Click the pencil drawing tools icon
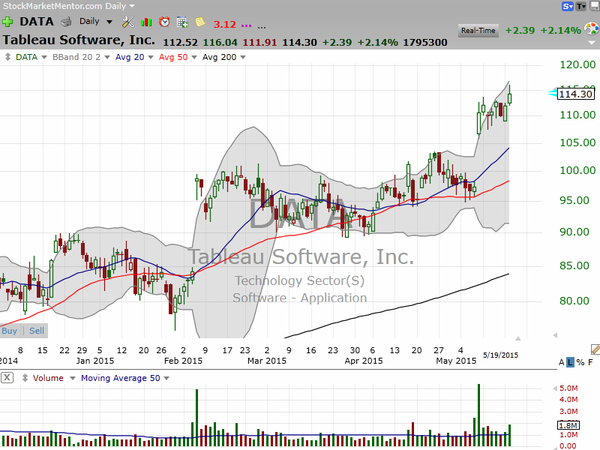The image size is (600, 450). click(595, 349)
